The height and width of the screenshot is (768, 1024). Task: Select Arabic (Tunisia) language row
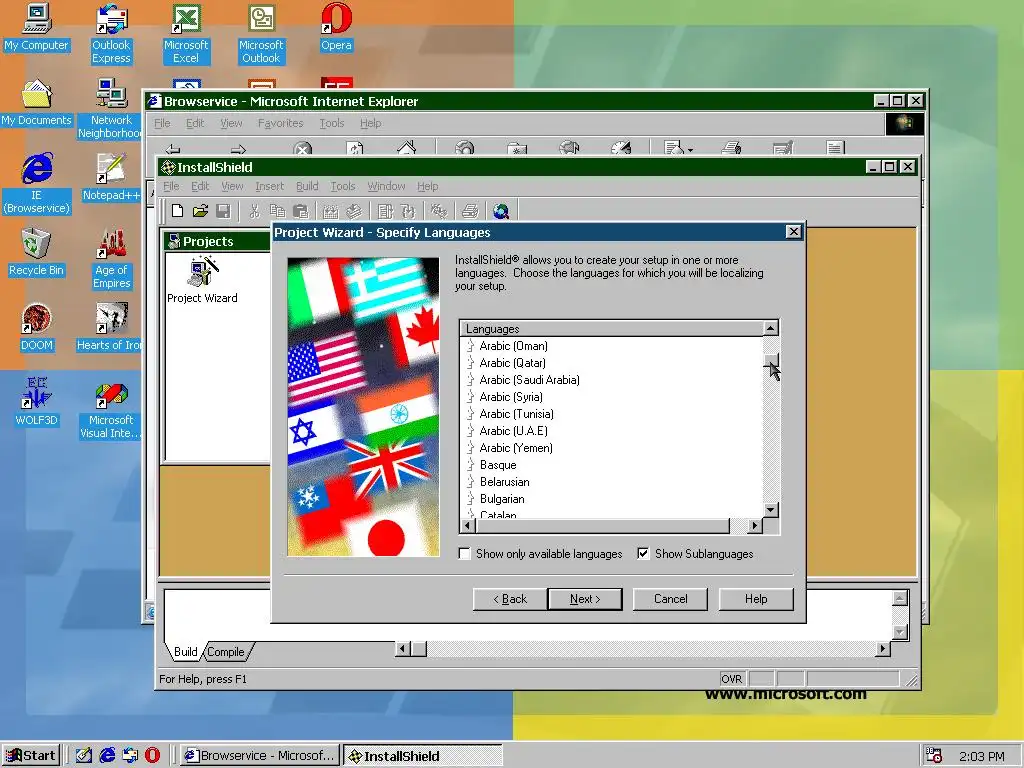(516, 414)
